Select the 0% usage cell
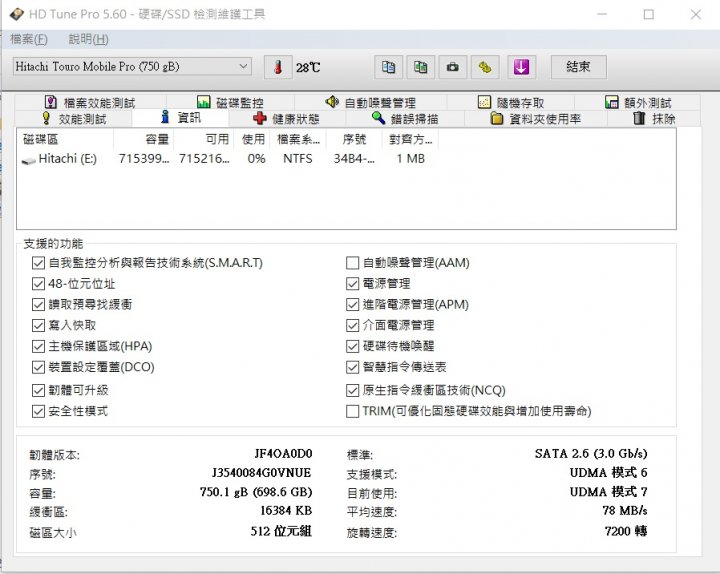The height and width of the screenshot is (574, 720). tap(256, 159)
